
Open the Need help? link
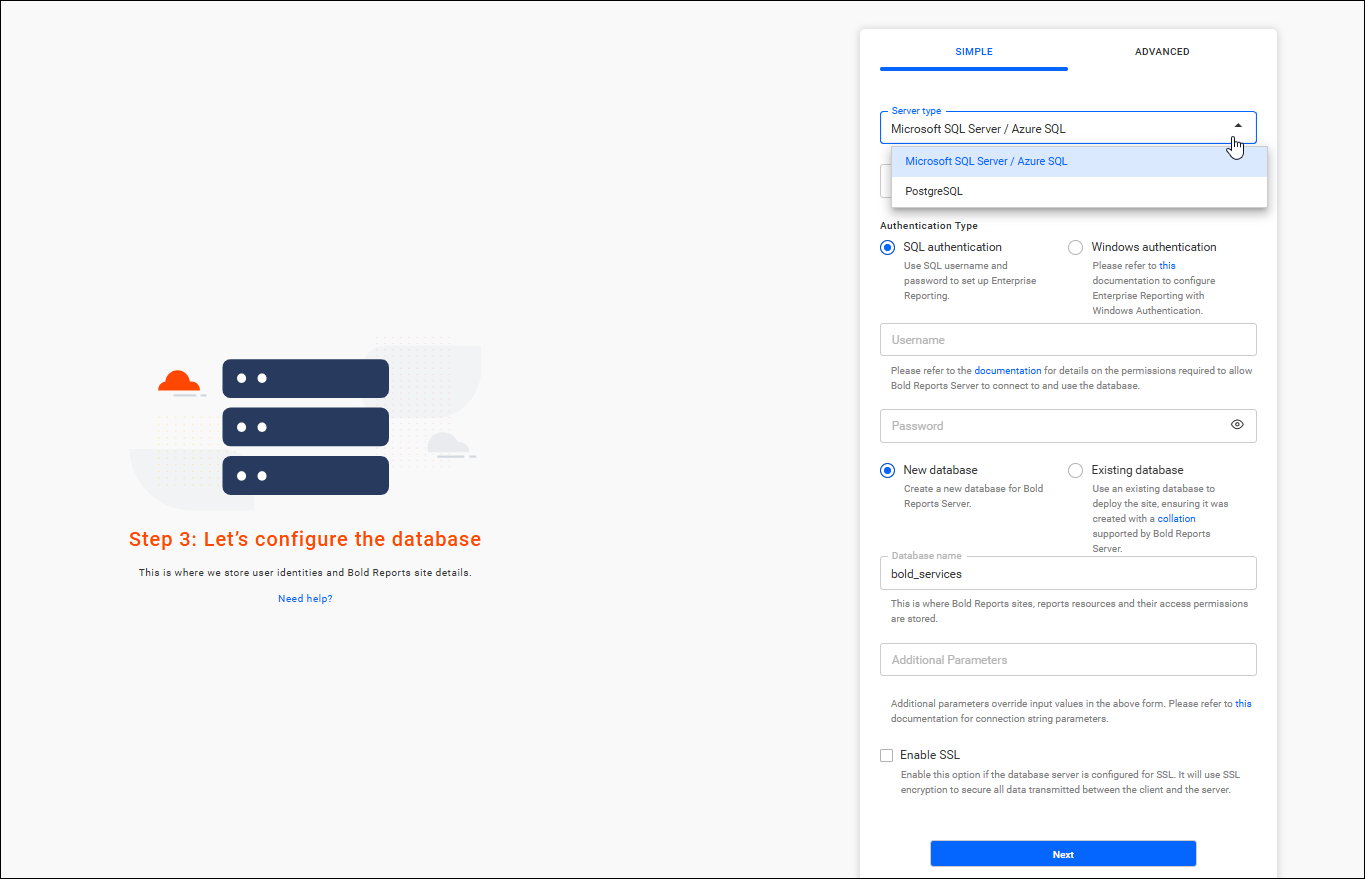(x=305, y=598)
